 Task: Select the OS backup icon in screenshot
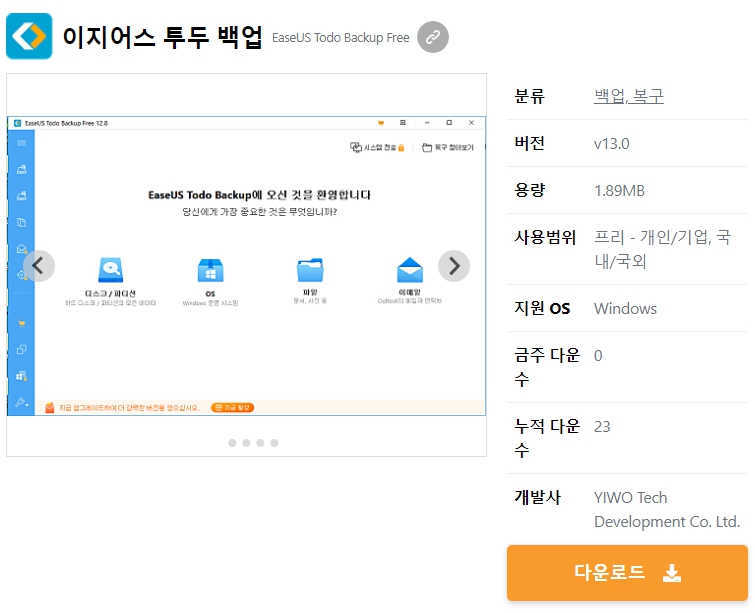[x=210, y=270]
